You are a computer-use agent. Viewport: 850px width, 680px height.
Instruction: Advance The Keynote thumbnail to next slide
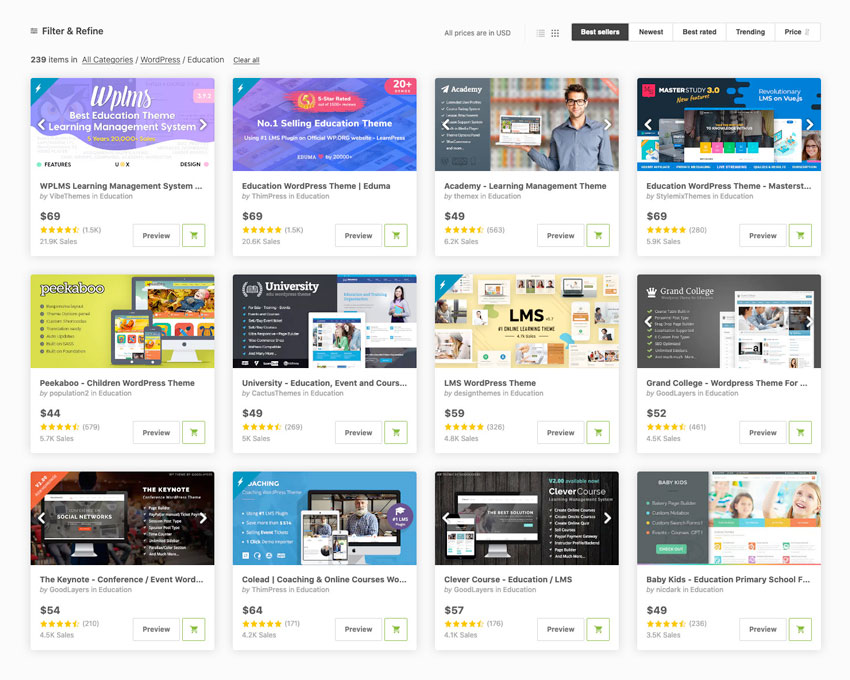(203, 518)
